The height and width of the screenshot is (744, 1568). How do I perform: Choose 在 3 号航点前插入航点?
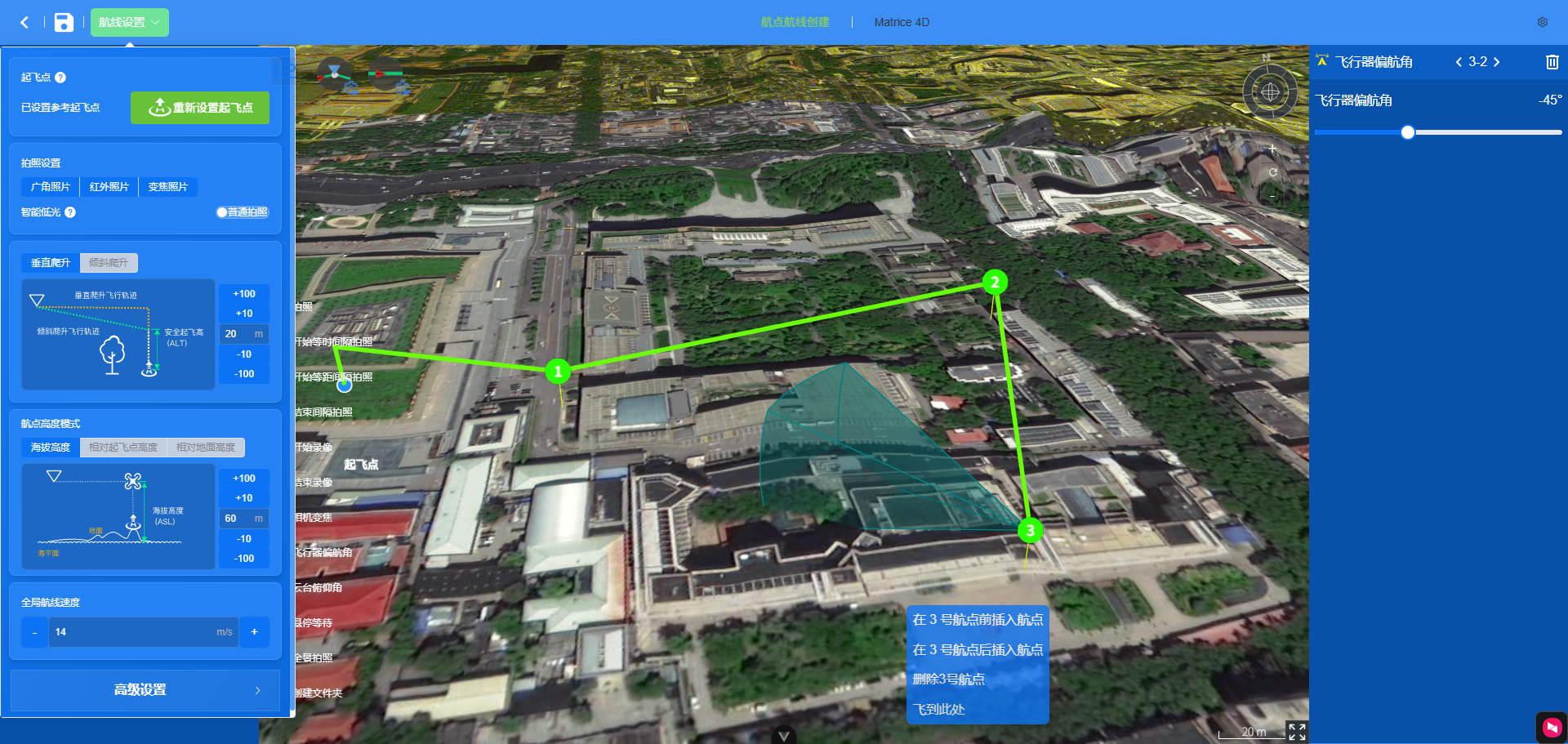click(978, 620)
